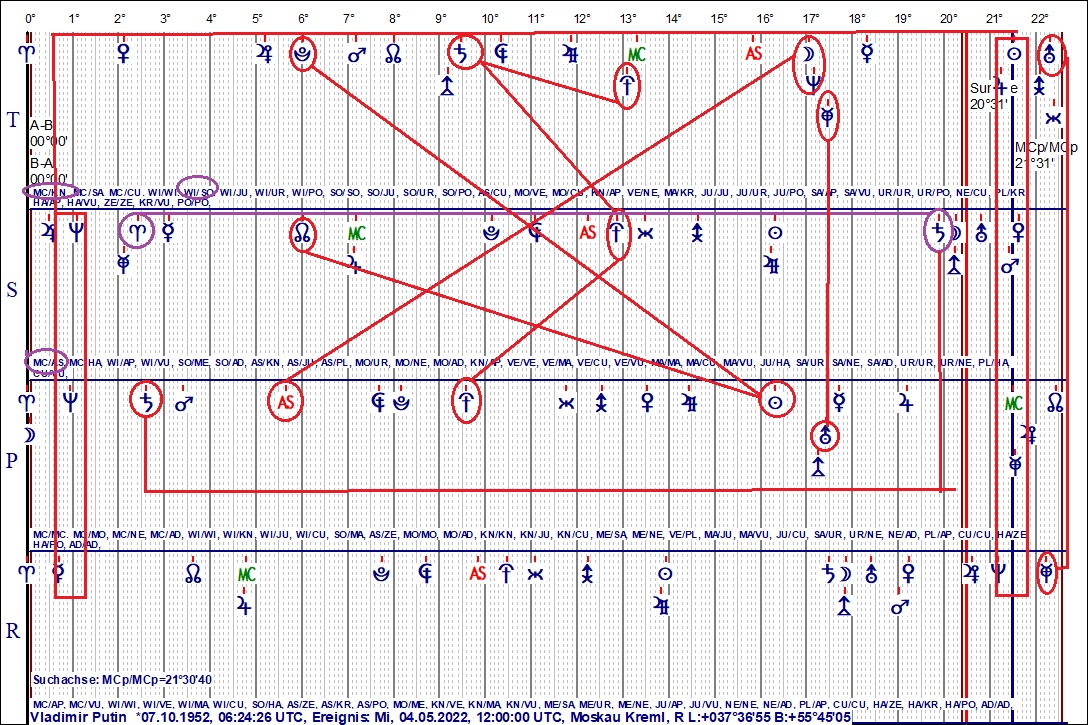The width and height of the screenshot is (1088, 725).
Task: Select the purple-circled Aries symbol in row S
Action: (x=137, y=232)
